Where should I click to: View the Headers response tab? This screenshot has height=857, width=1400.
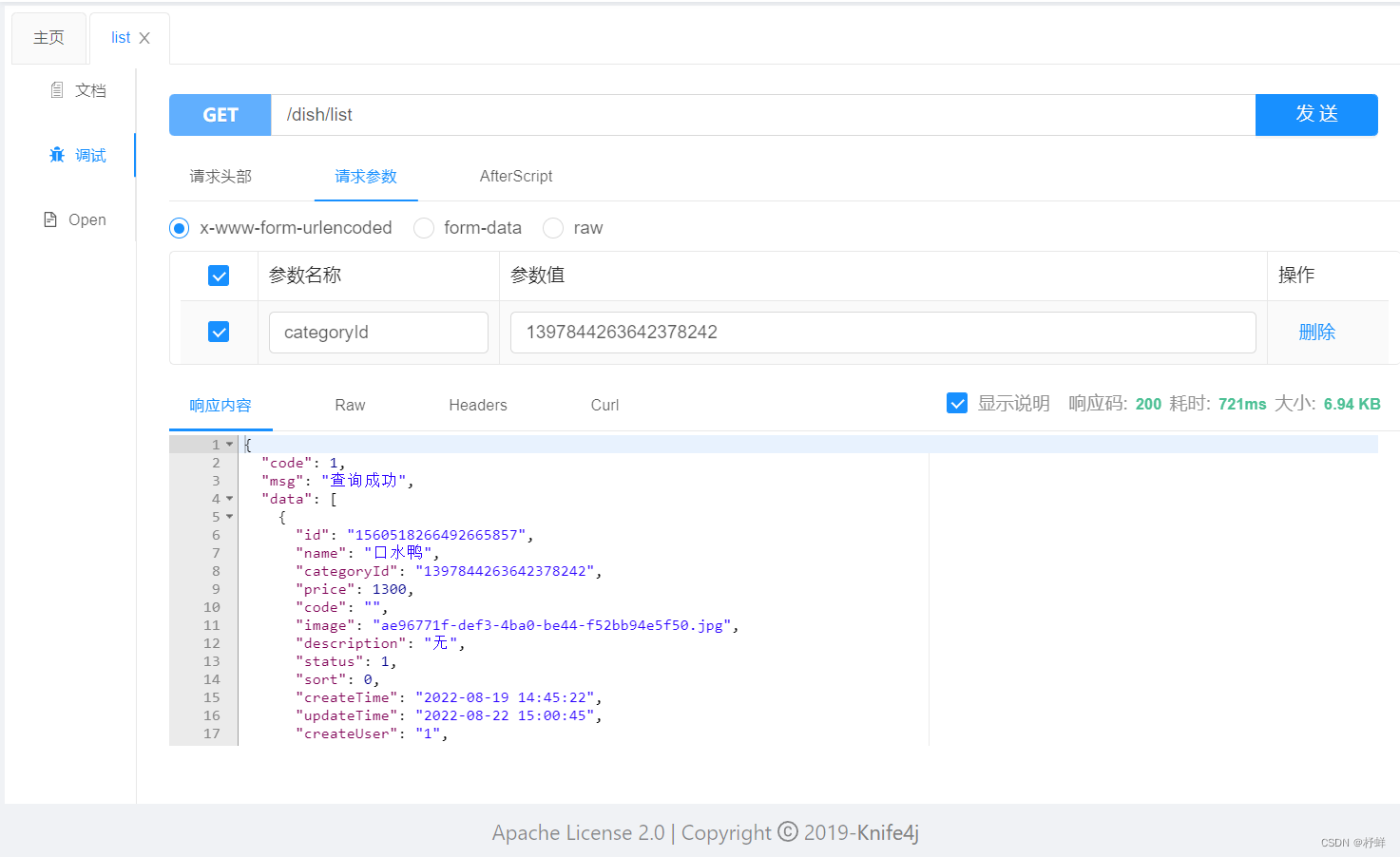[478, 406]
